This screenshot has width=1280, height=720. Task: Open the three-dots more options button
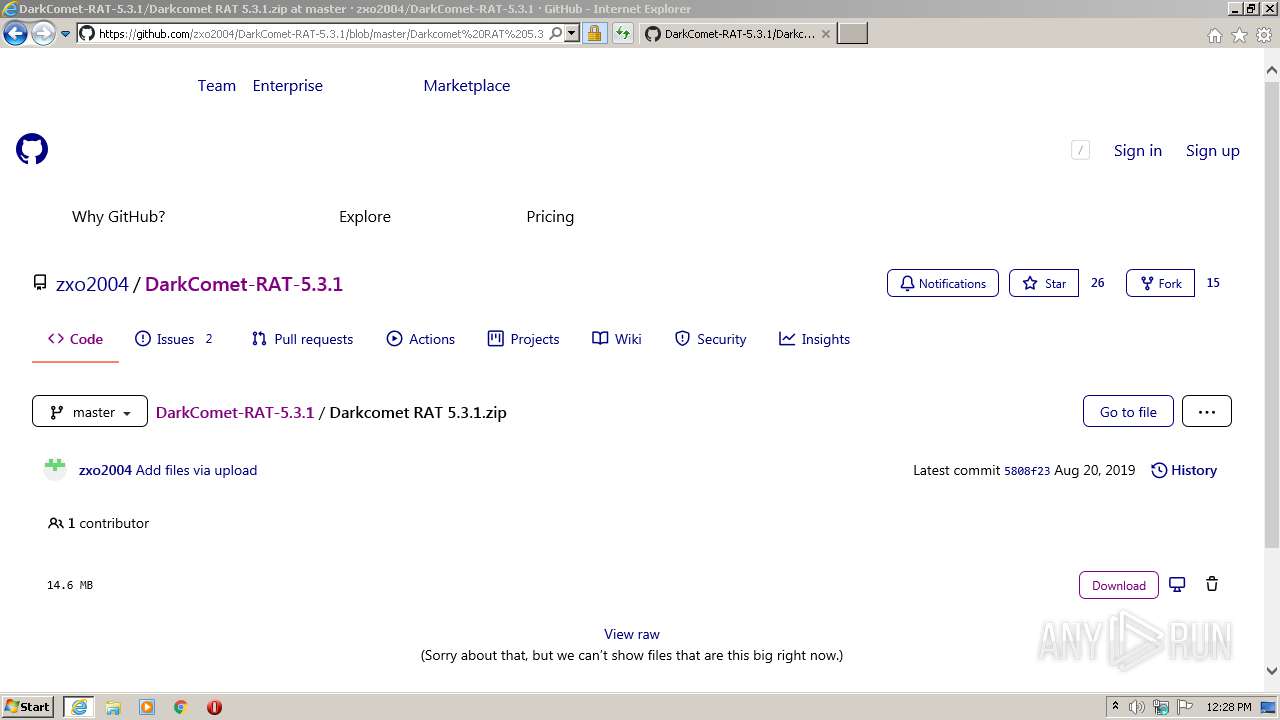1207,411
